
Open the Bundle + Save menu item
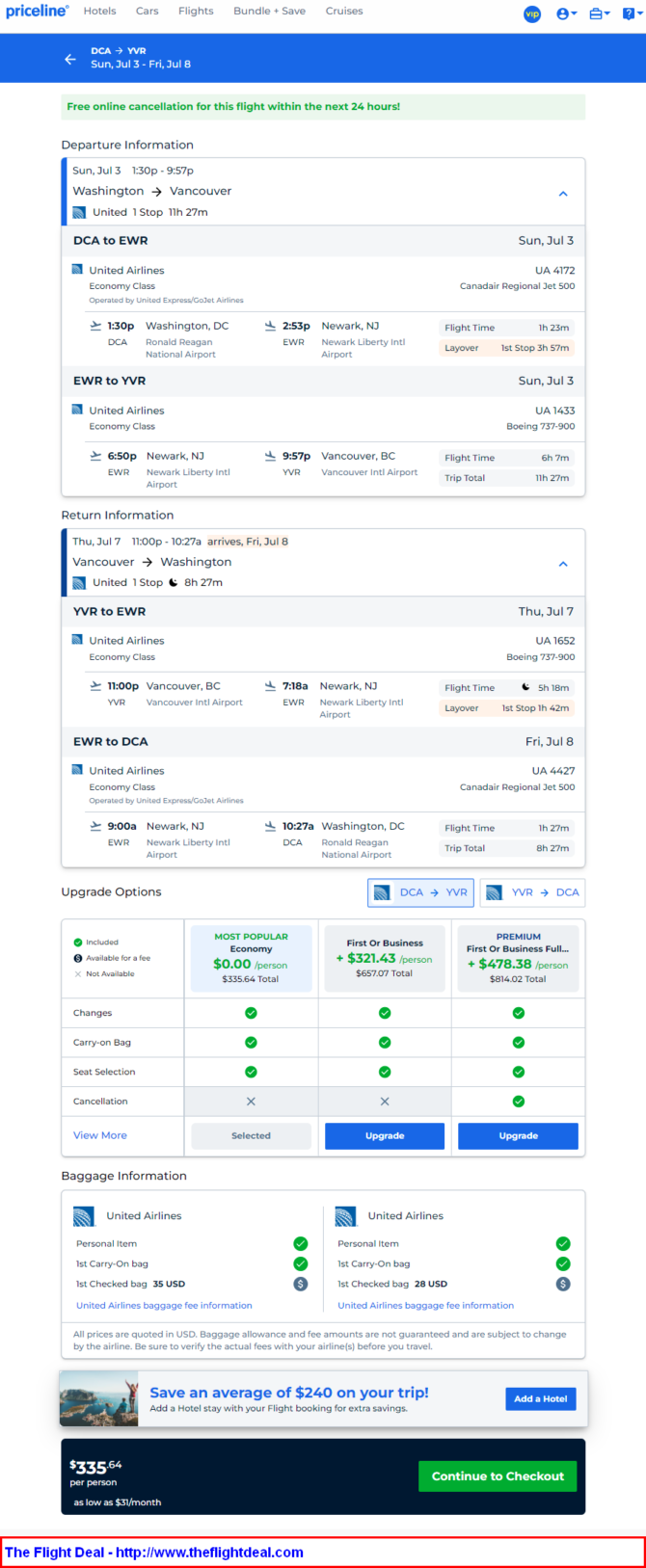269,12
